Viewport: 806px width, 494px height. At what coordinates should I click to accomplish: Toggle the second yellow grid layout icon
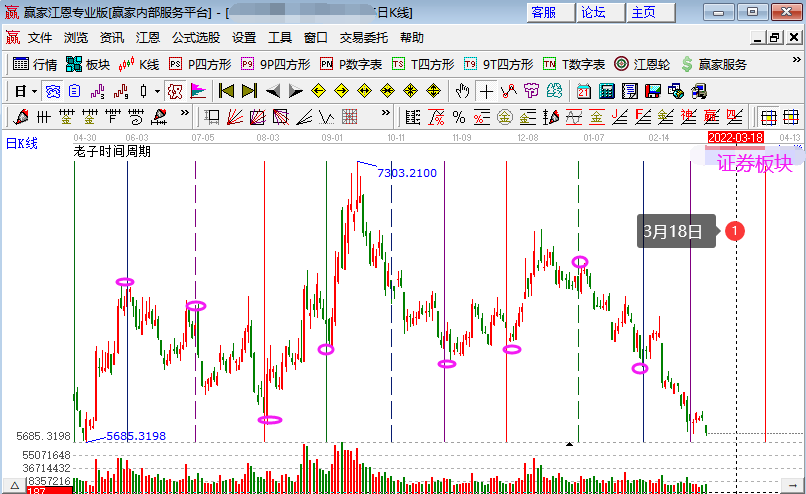[x=791, y=117]
